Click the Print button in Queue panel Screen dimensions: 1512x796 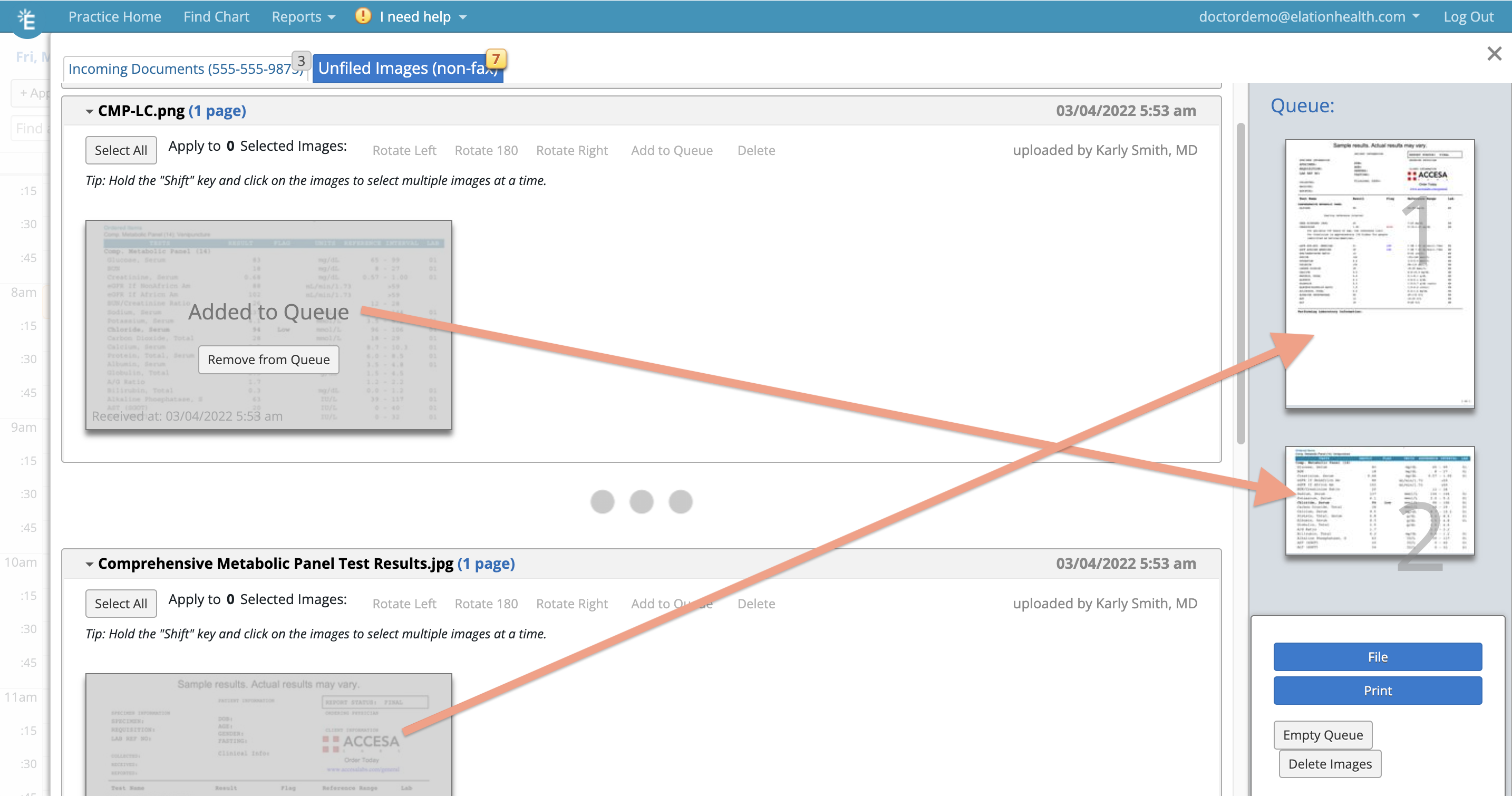[x=1378, y=690]
